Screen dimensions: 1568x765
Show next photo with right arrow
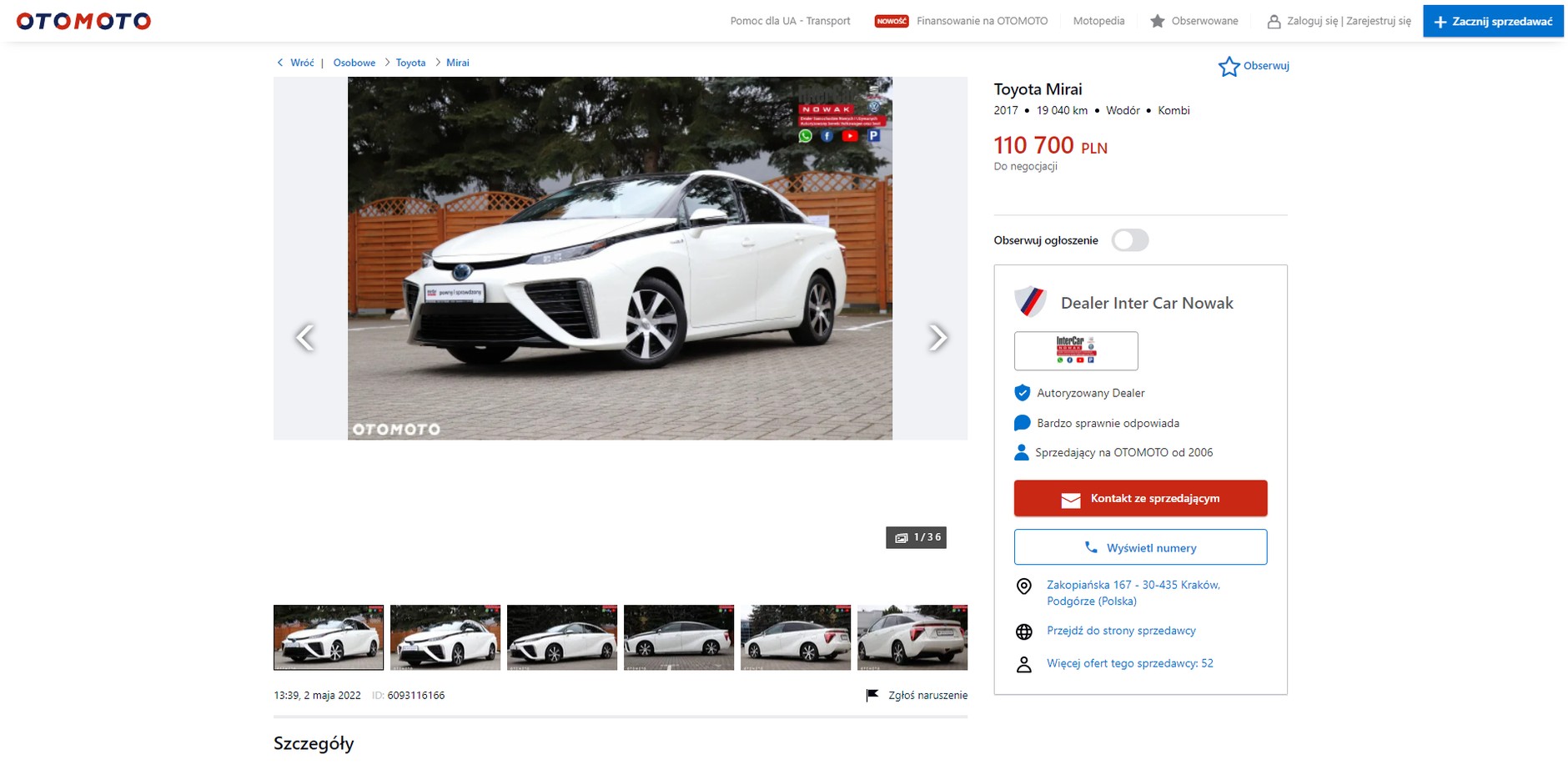click(x=937, y=337)
